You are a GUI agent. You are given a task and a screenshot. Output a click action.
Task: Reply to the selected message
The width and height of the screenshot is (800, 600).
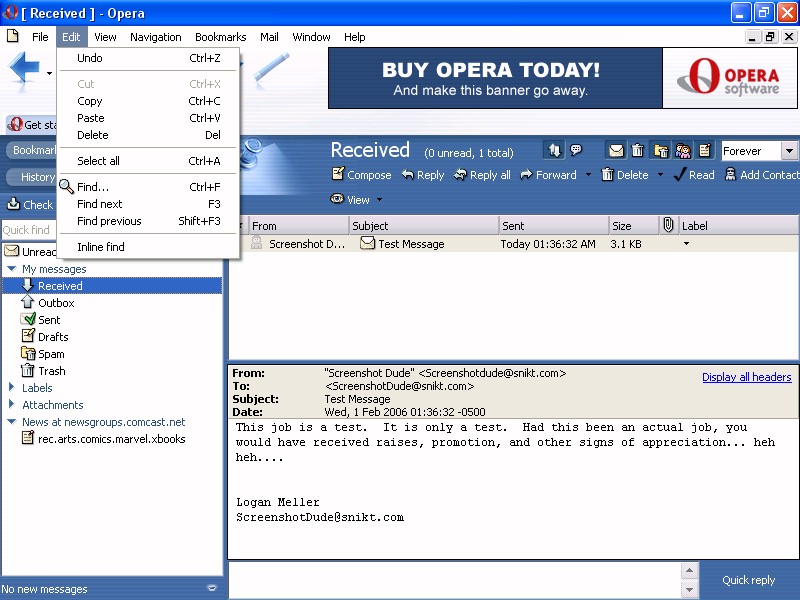click(423, 175)
